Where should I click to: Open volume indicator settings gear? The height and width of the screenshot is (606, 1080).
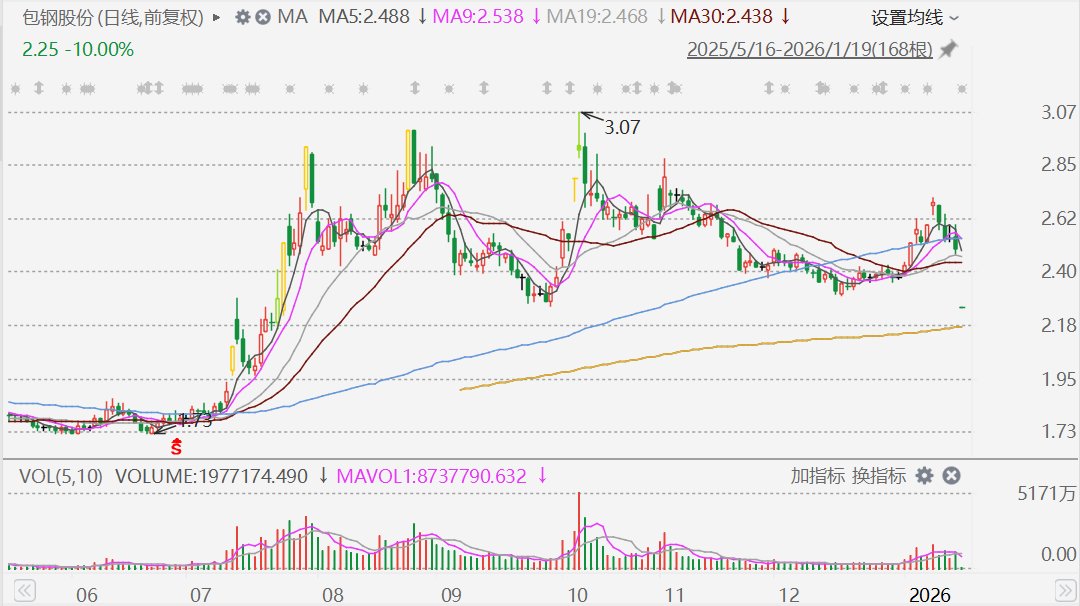tap(924, 476)
